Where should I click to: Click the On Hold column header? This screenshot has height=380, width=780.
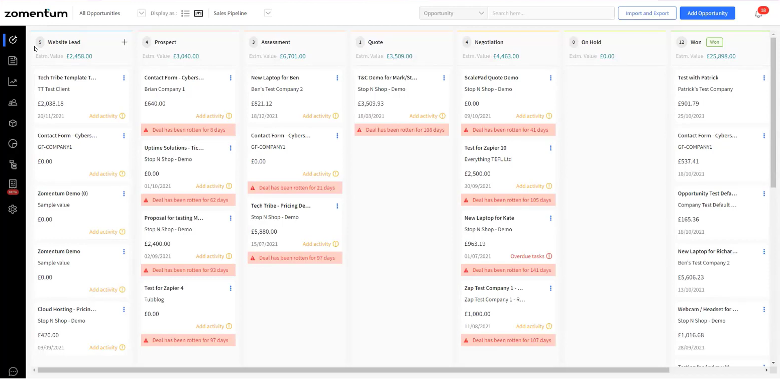pyautogui.click(x=591, y=42)
